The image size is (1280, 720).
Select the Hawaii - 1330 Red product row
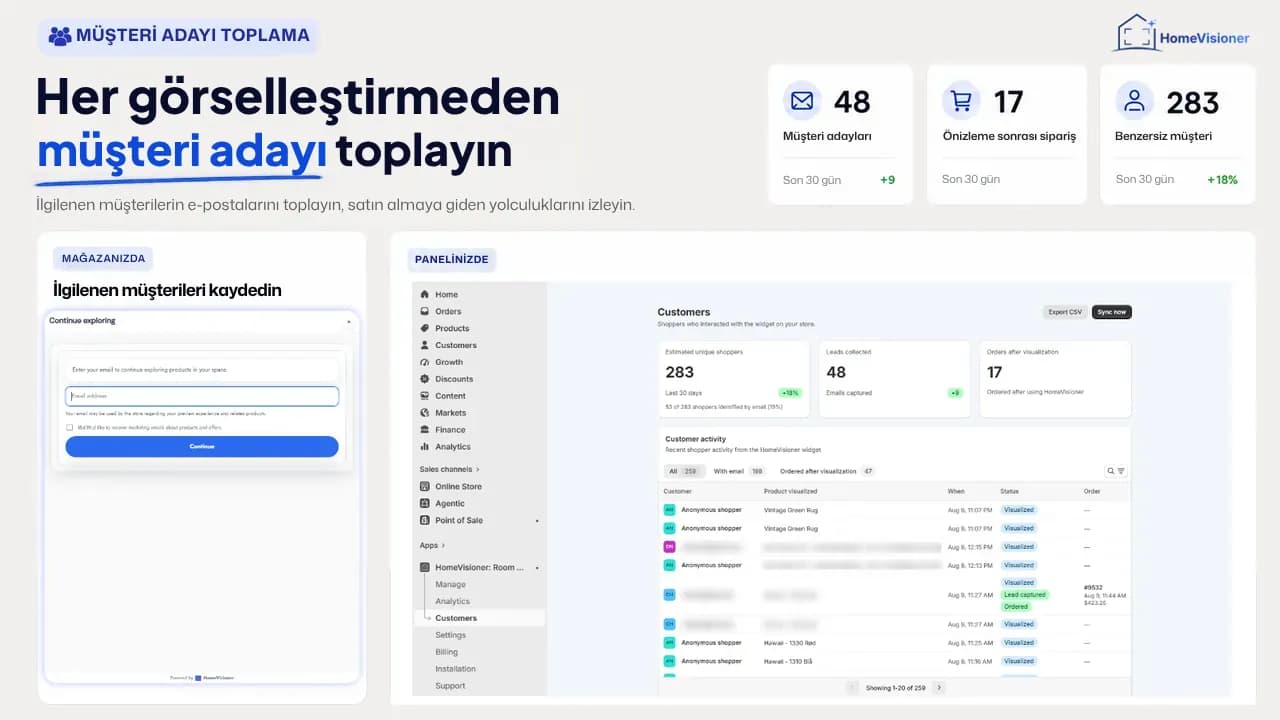click(x=895, y=643)
